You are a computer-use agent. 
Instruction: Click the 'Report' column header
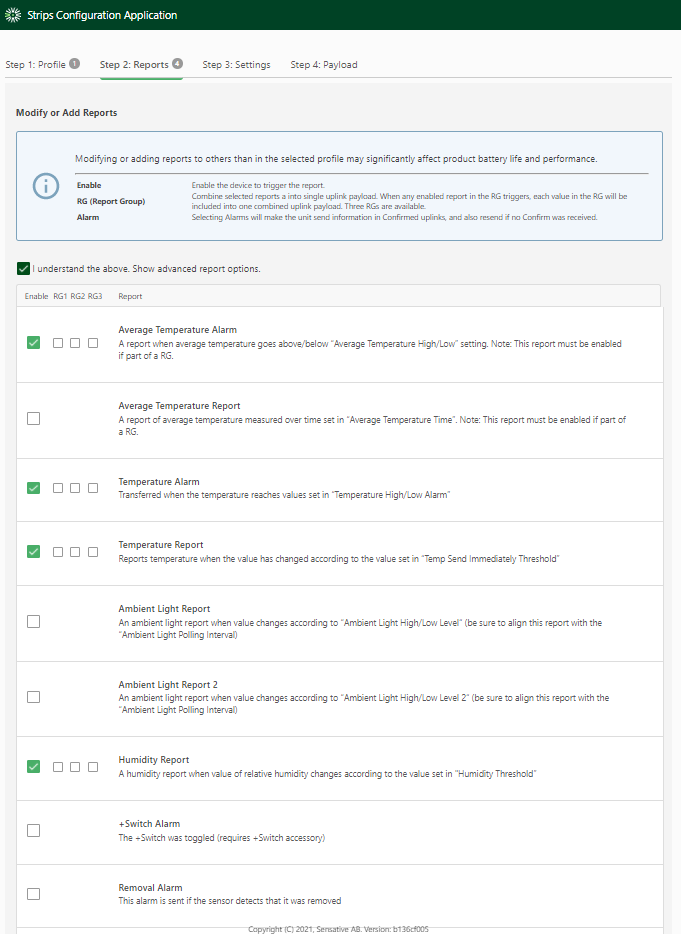[x=130, y=296]
